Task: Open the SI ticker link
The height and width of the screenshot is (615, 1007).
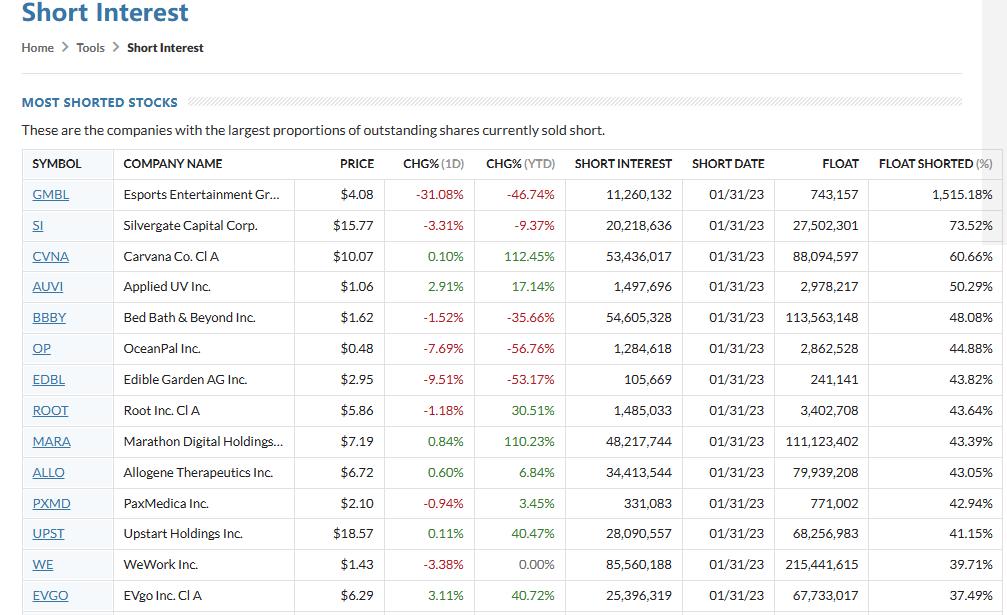Action: (x=38, y=225)
